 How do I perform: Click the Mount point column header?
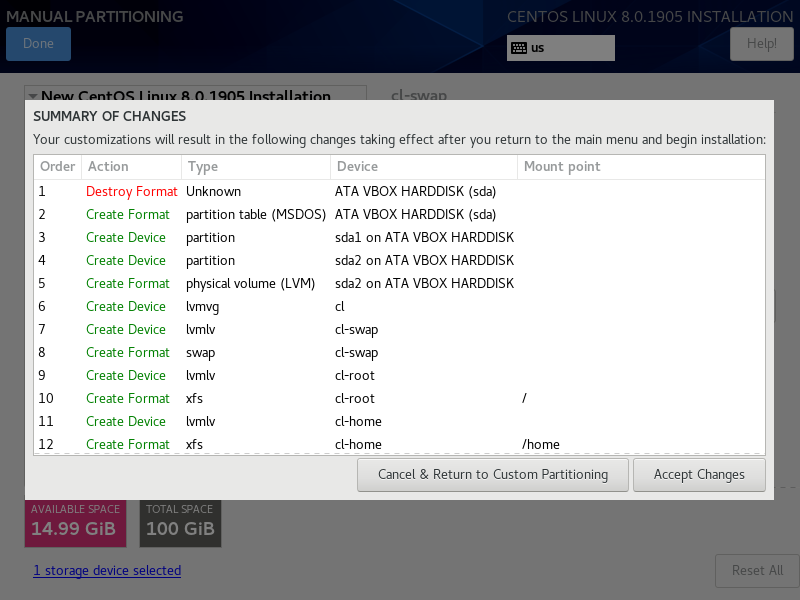pyautogui.click(x=641, y=167)
